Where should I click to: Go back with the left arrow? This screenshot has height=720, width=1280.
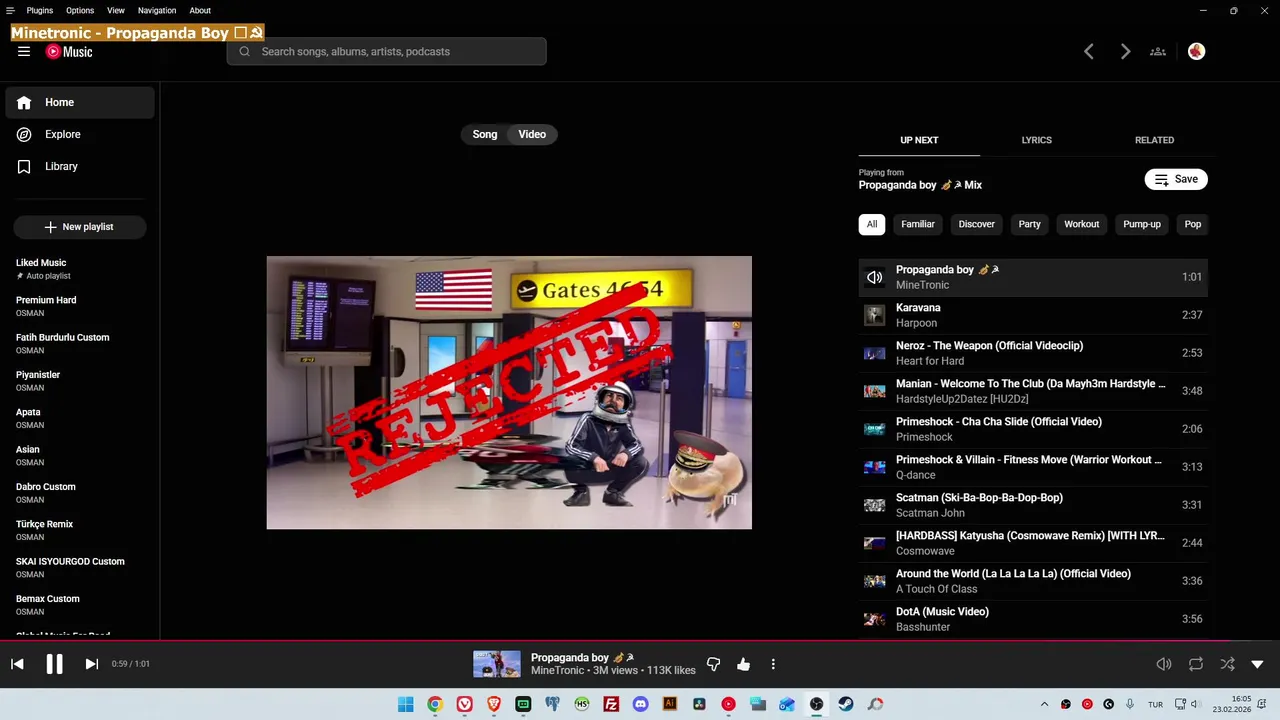1089,52
